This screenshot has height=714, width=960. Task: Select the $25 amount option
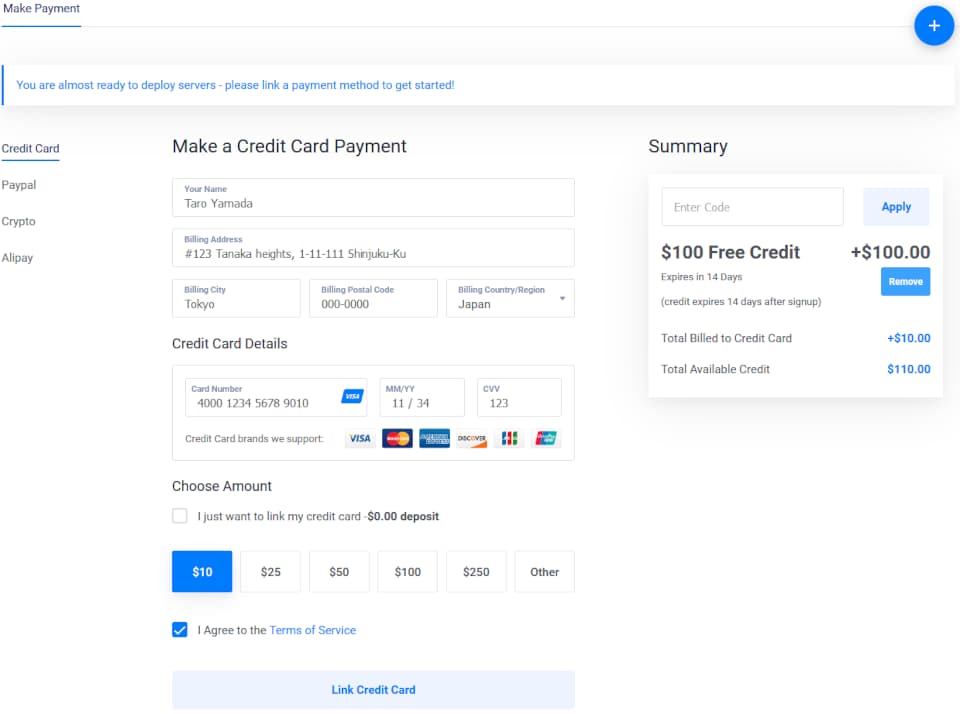271,571
